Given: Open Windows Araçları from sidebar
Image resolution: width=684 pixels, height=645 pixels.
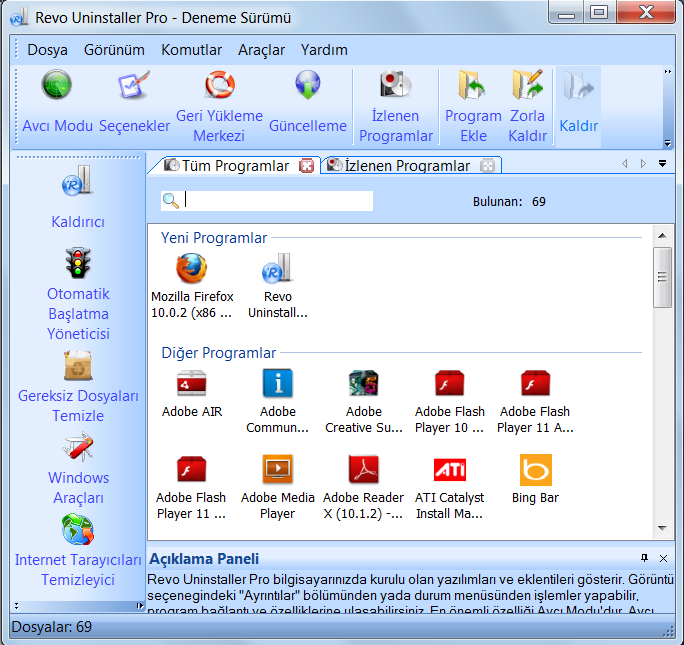Looking at the screenshot, I should tap(79, 469).
